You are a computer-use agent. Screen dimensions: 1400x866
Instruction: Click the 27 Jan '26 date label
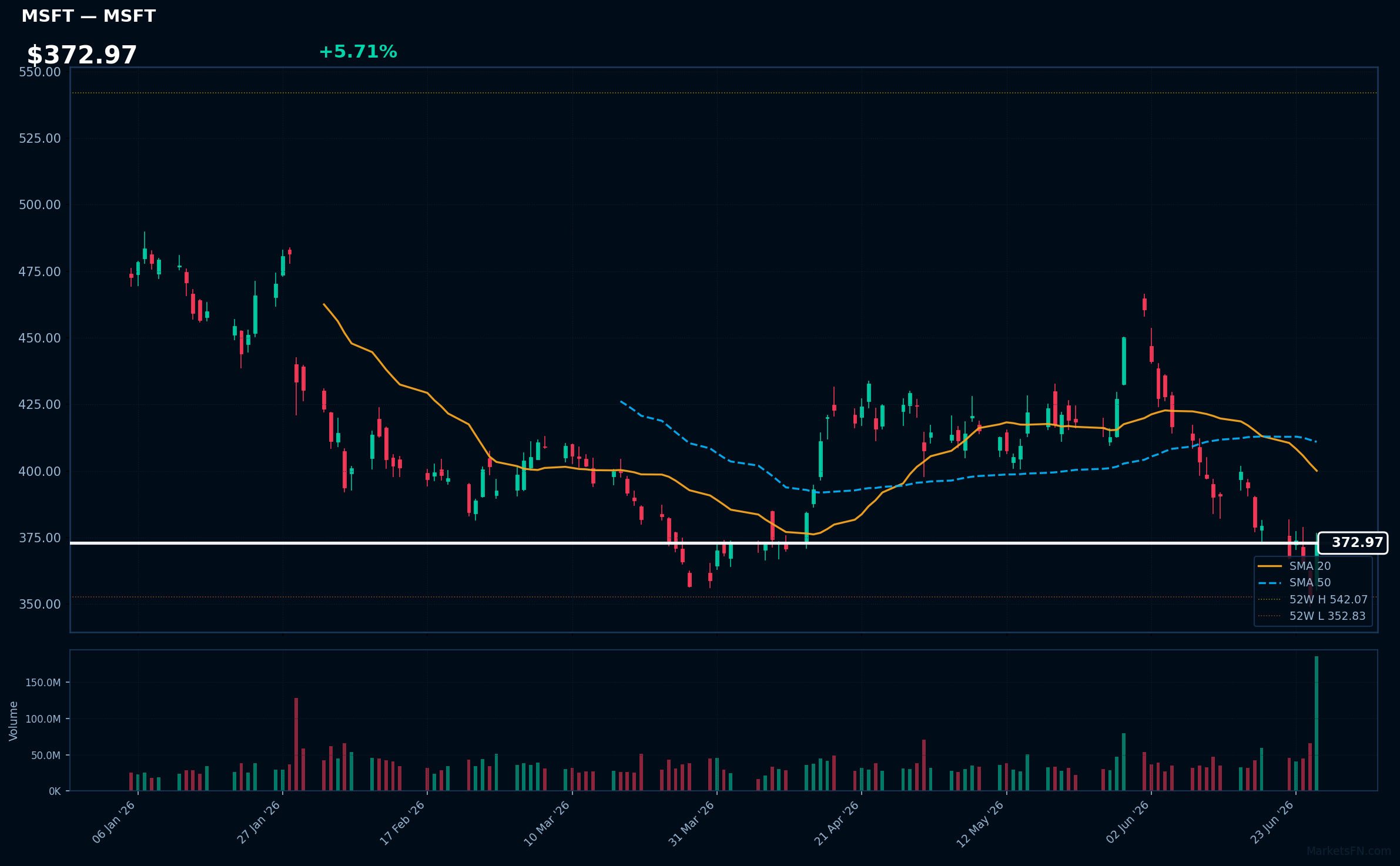(x=259, y=823)
